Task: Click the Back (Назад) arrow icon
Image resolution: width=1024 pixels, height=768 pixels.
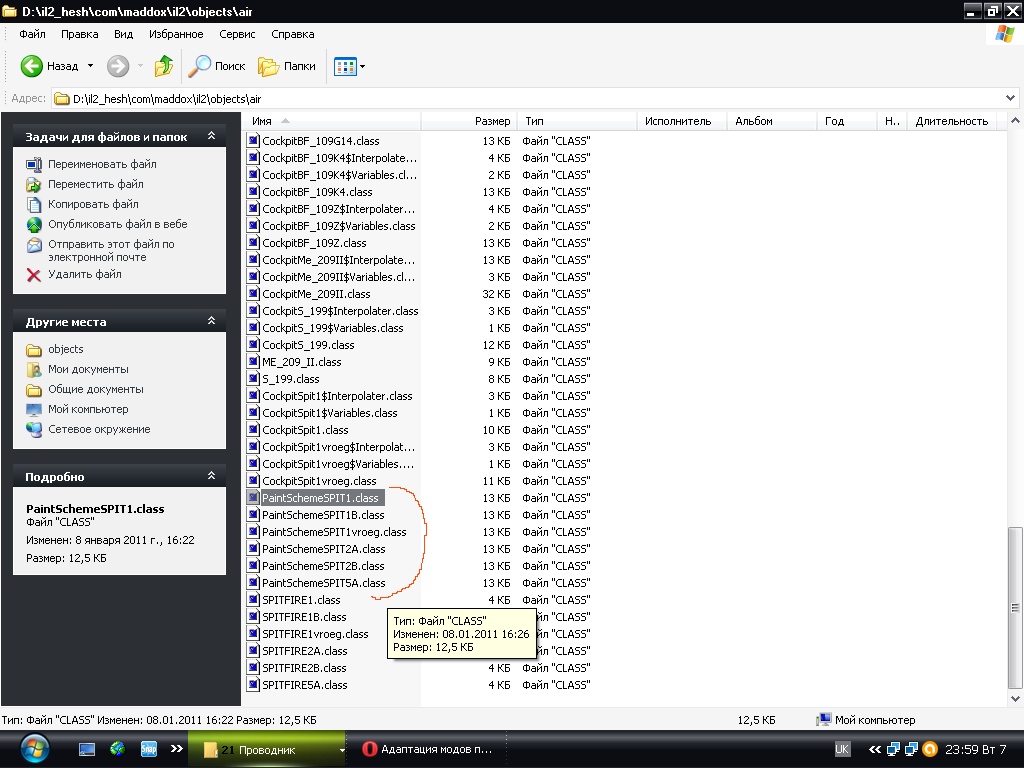Action: point(31,66)
